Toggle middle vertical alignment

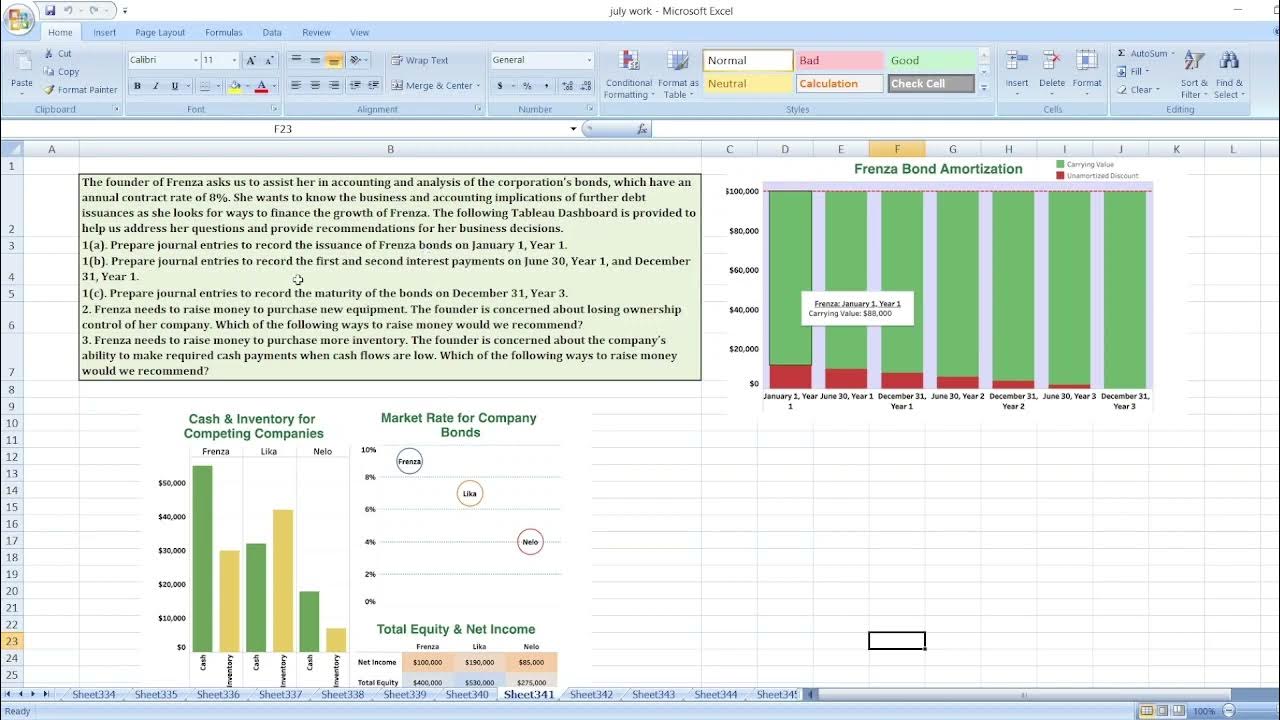[315, 60]
